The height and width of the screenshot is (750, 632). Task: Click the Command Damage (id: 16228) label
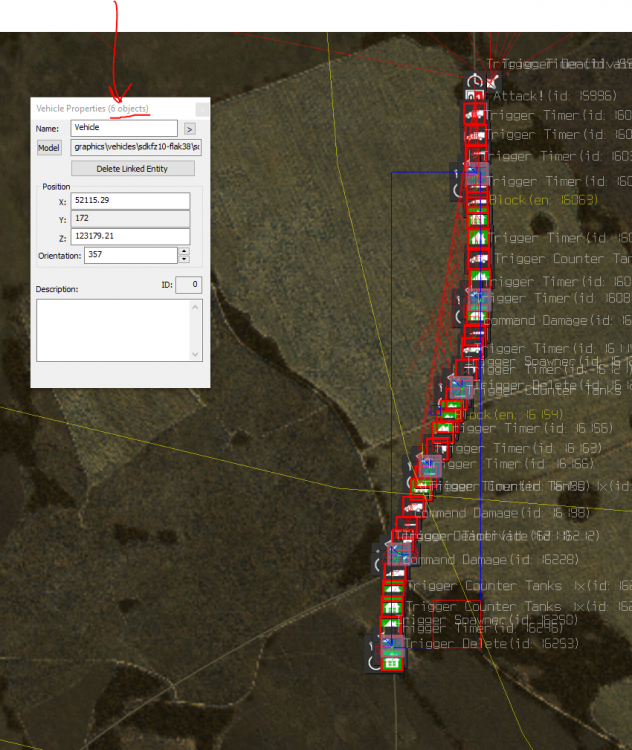tap(492, 560)
